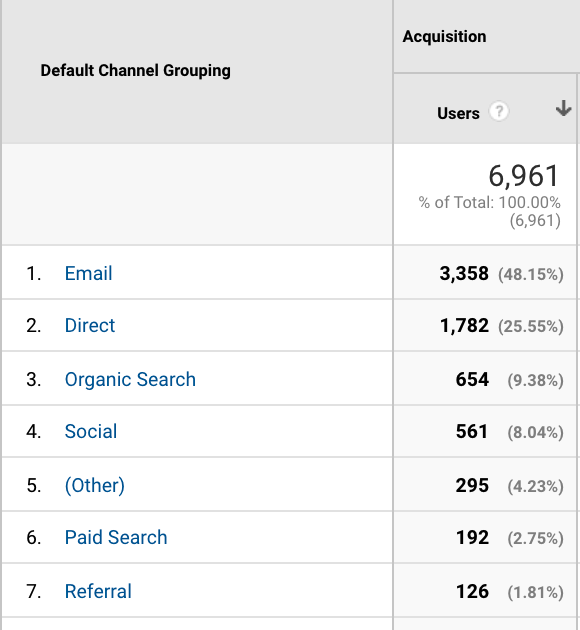Open the Organic Search channel link
Image resolution: width=580 pixels, height=630 pixels.
[130, 379]
